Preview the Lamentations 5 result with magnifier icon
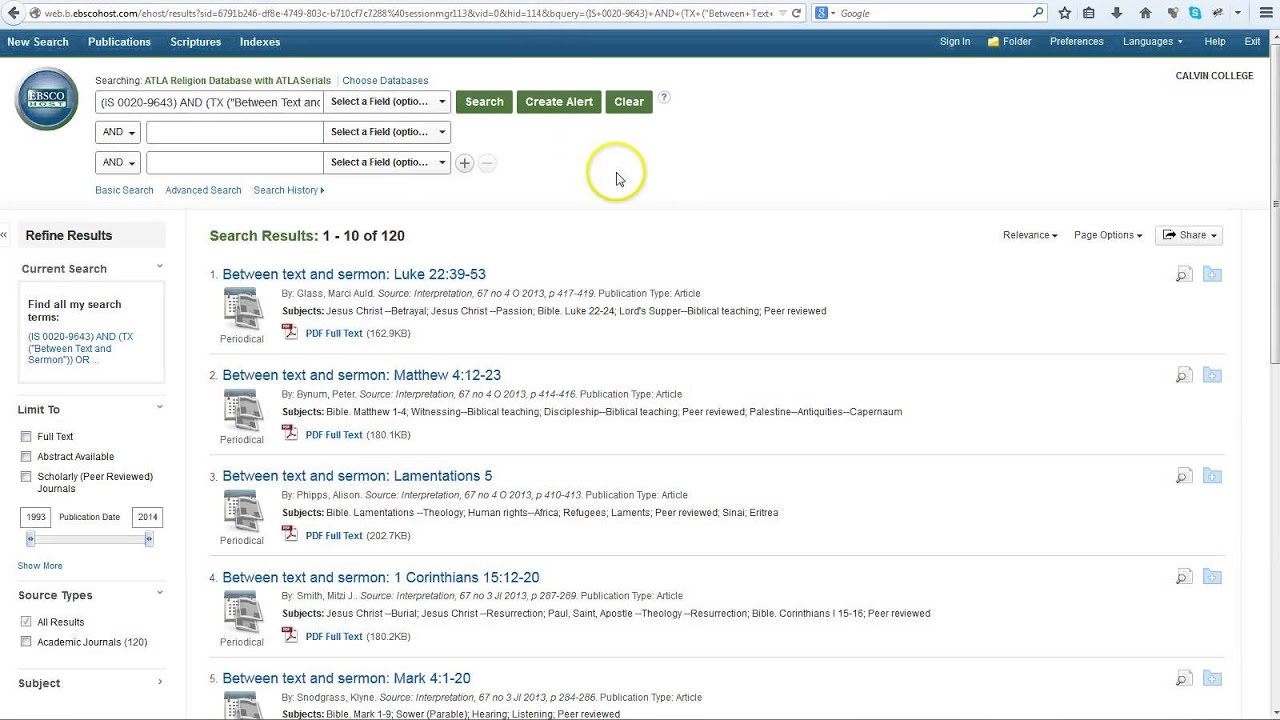 pyautogui.click(x=1184, y=476)
